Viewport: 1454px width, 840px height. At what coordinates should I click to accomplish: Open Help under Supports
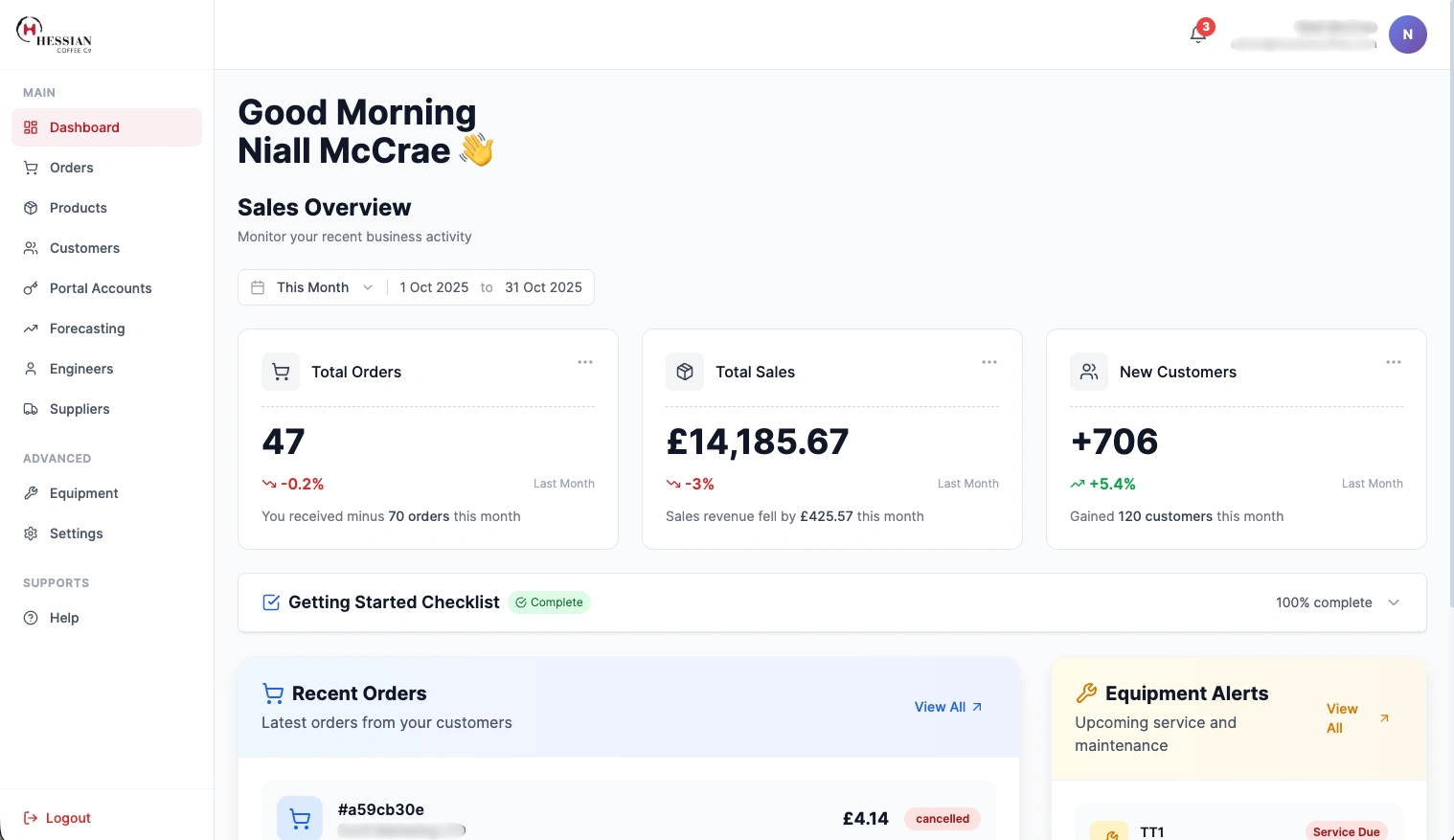tap(64, 618)
